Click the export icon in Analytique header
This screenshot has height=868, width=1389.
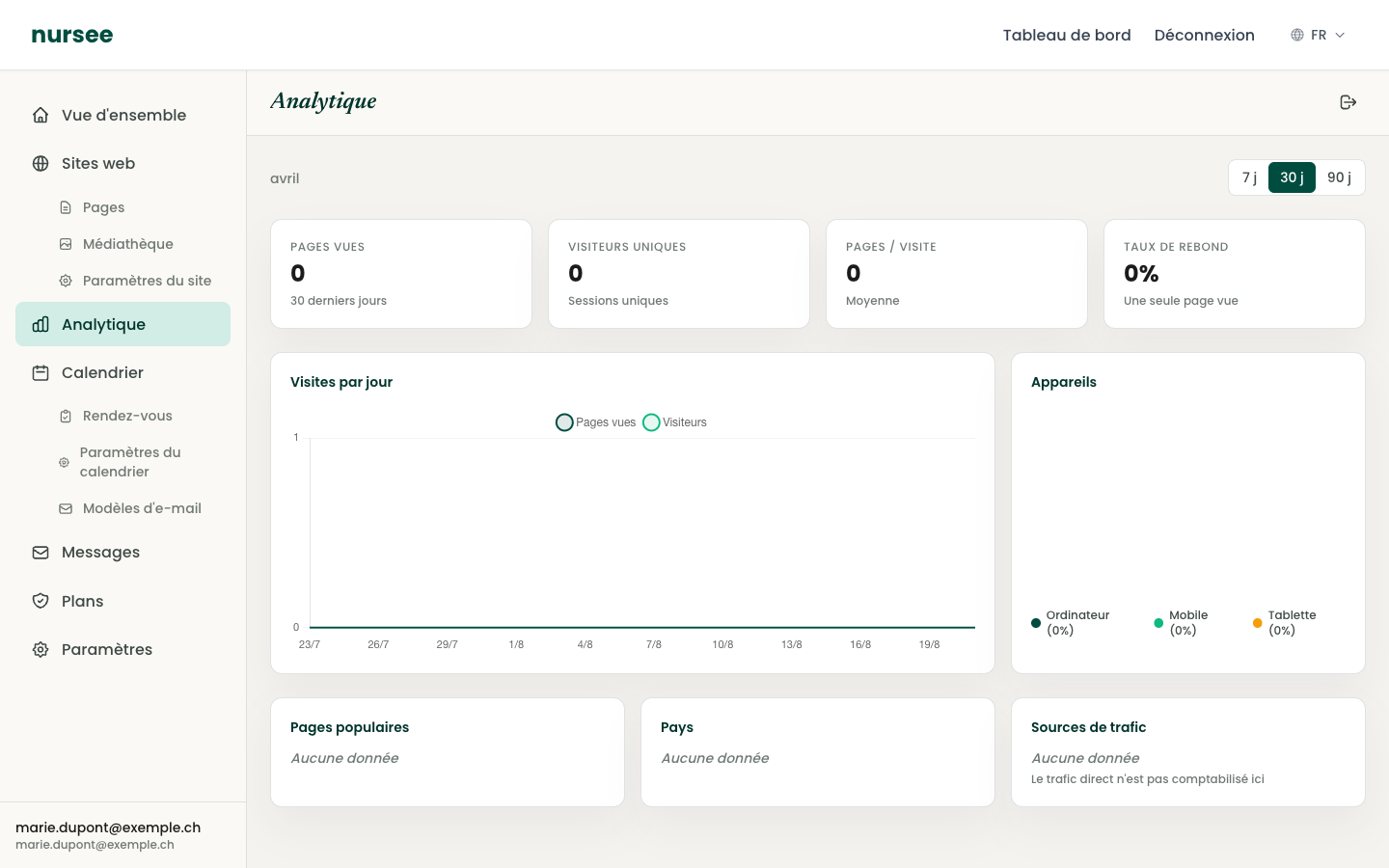1348,102
